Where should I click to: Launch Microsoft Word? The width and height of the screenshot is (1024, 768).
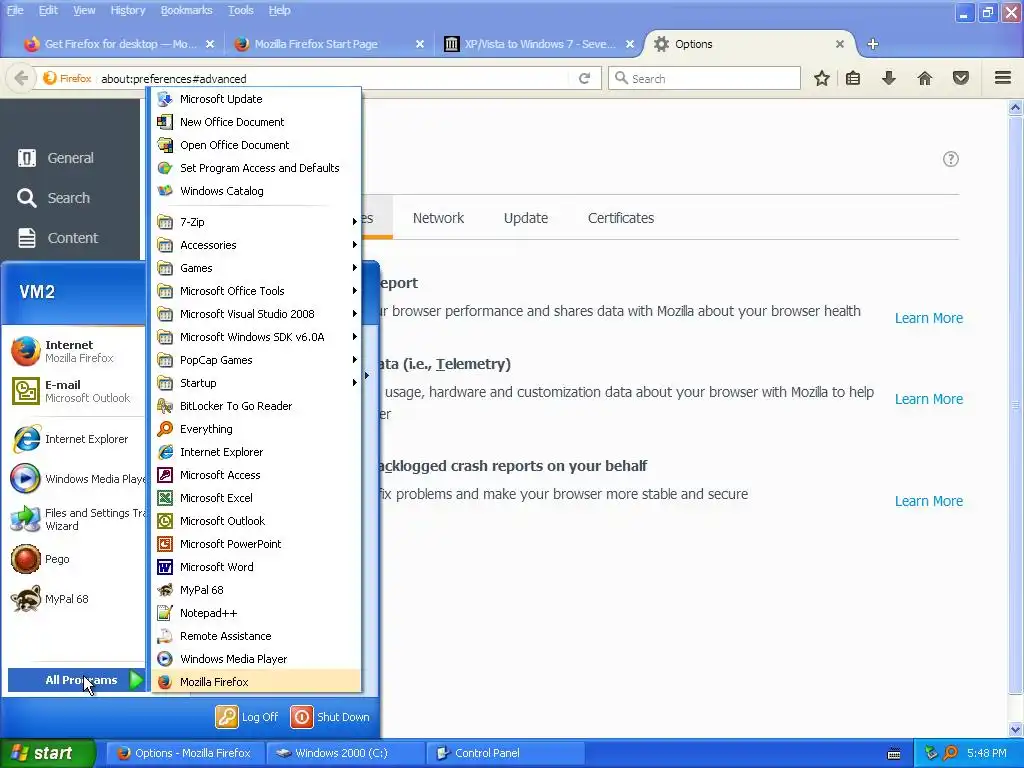tap(256, 567)
